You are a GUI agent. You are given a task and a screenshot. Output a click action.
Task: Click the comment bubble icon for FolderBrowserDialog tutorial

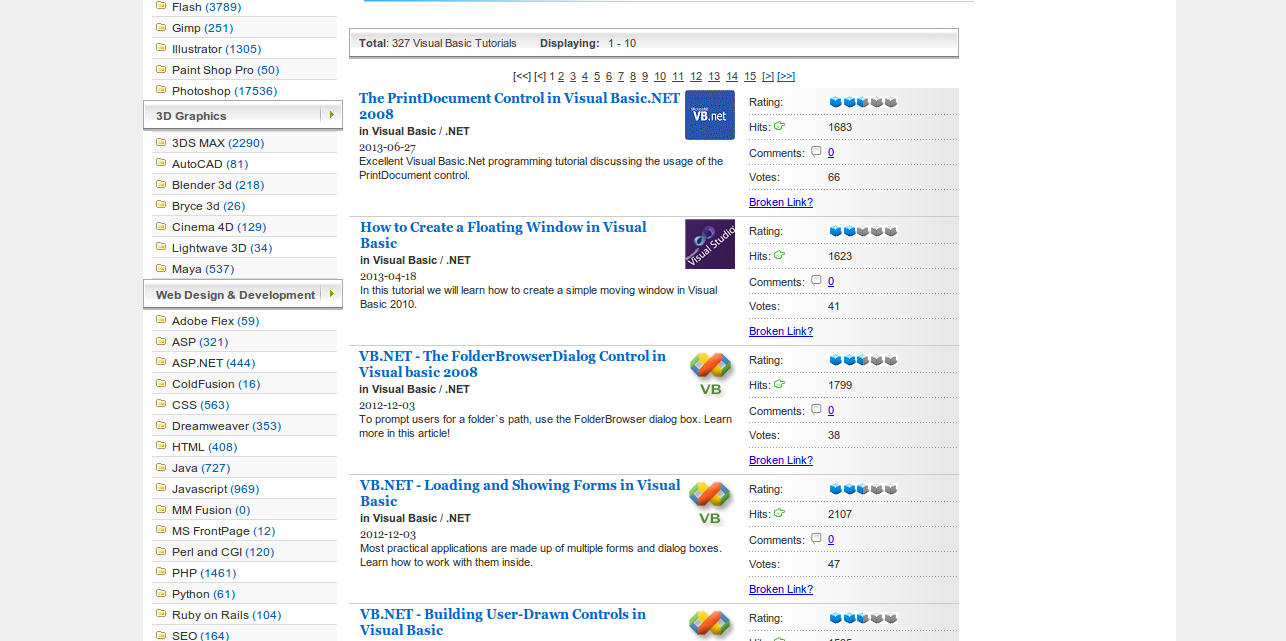(x=816, y=409)
